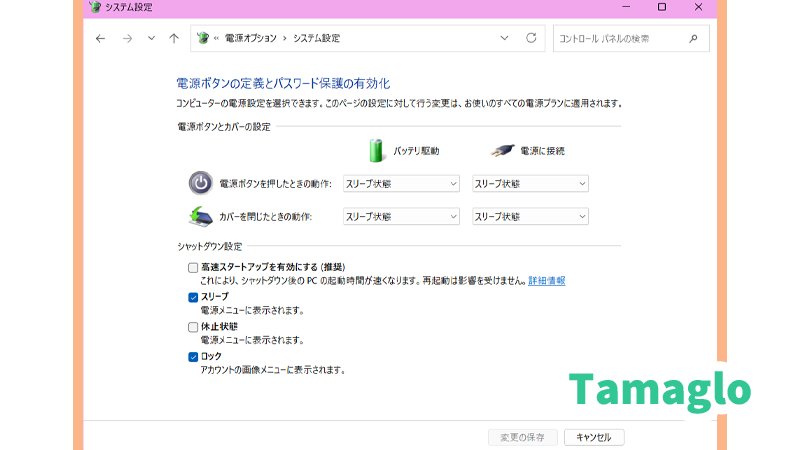Maximize the システム設定 window
800x450 pixels.
662,7
